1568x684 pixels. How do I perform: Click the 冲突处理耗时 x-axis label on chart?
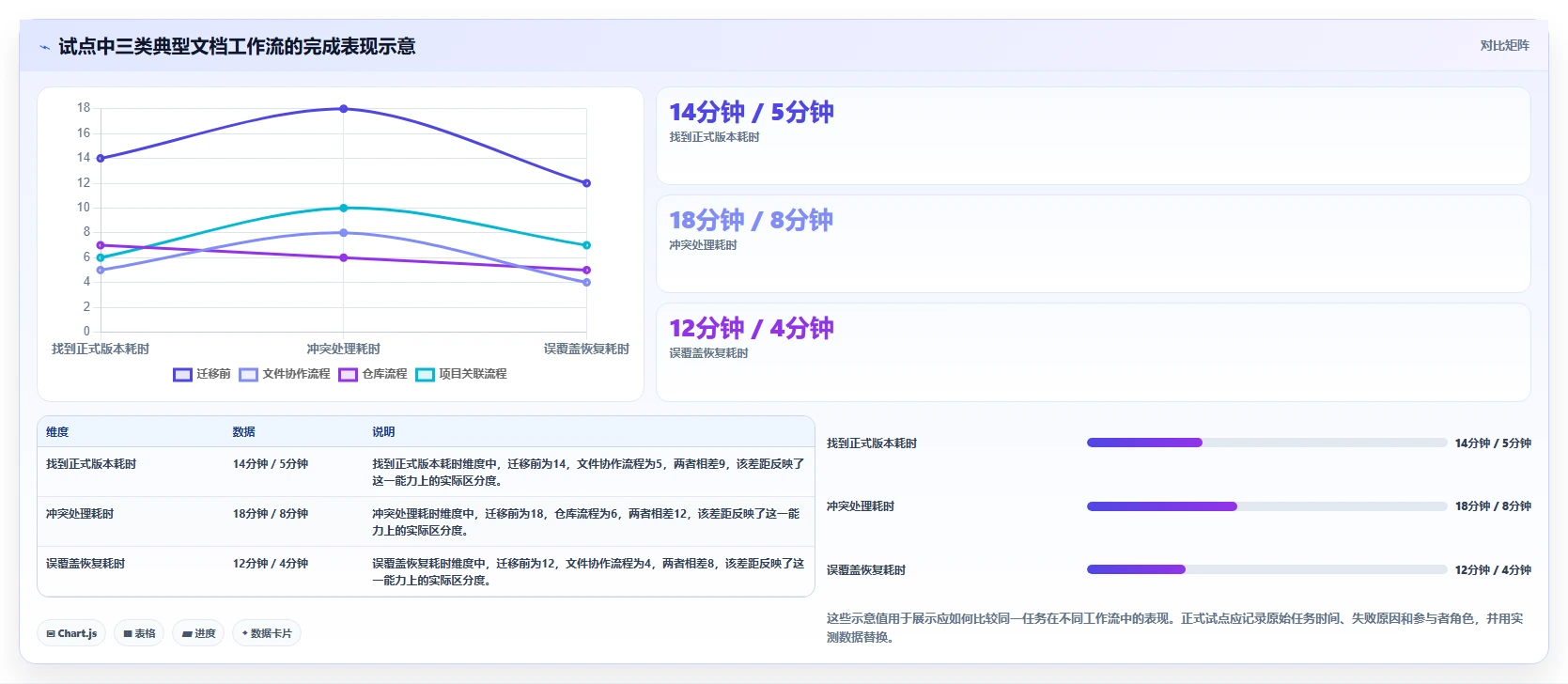(x=343, y=349)
